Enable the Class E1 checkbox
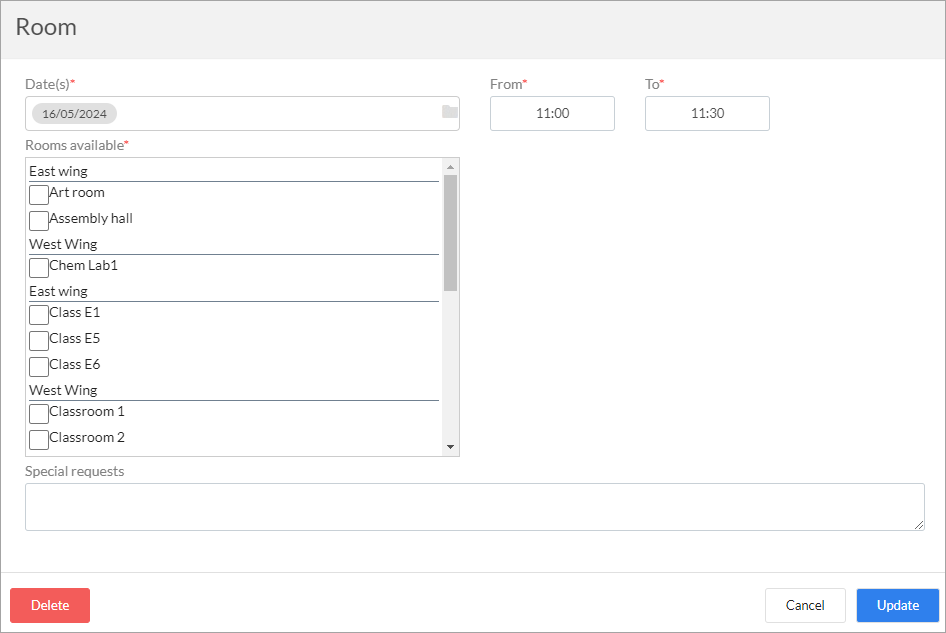 pyautogui.click(x=39, y=315)
